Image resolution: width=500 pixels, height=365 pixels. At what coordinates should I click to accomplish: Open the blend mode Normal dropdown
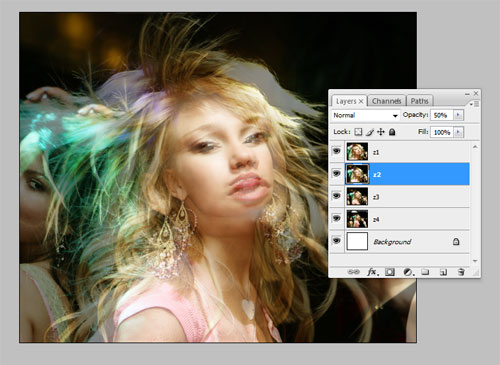[x=365, y=115]
